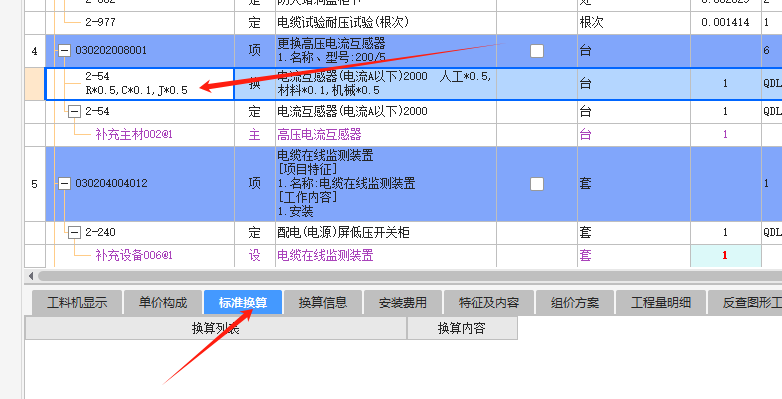The width and height of the screenshot is (782, 399).
Task: Collapse the 2-54 定 sub-item node
Action: [x=74, y=111]
